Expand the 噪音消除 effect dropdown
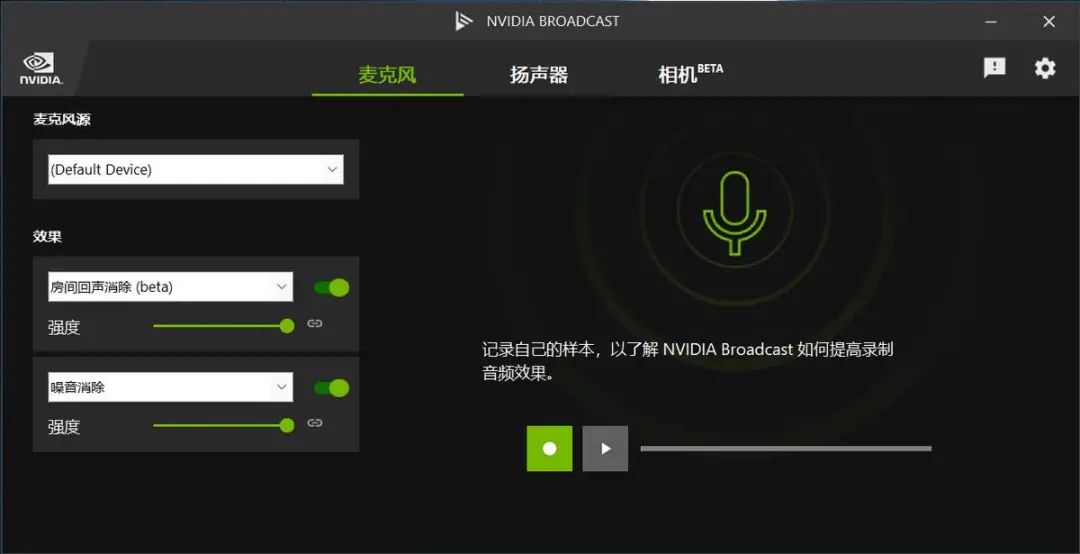Viewport: 1080px width, 554px height. (170, 387)
